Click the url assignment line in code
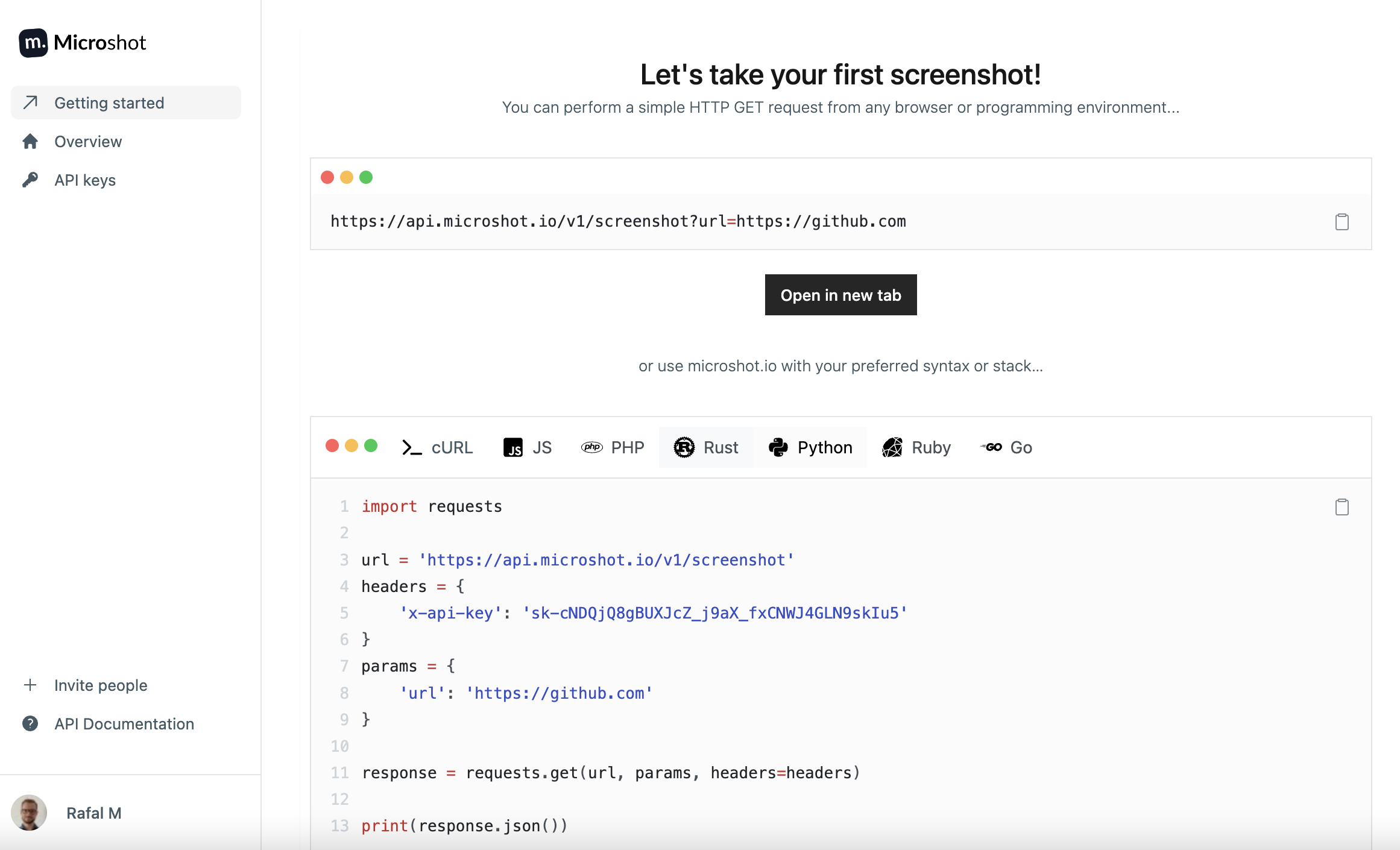 tap(578, 560)
